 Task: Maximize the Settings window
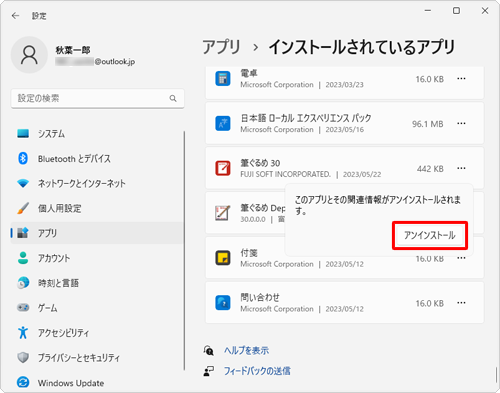[x=456, y=11]
